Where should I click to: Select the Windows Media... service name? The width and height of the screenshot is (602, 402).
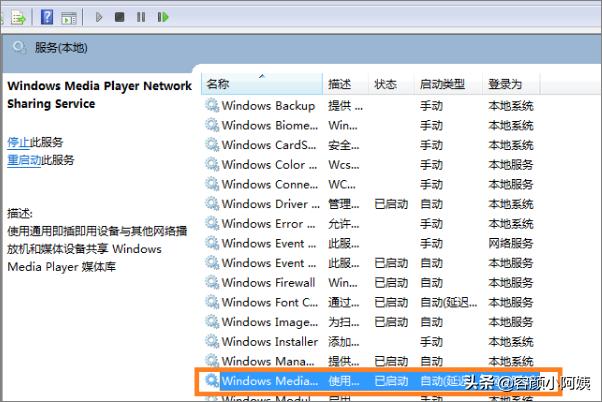270,381
